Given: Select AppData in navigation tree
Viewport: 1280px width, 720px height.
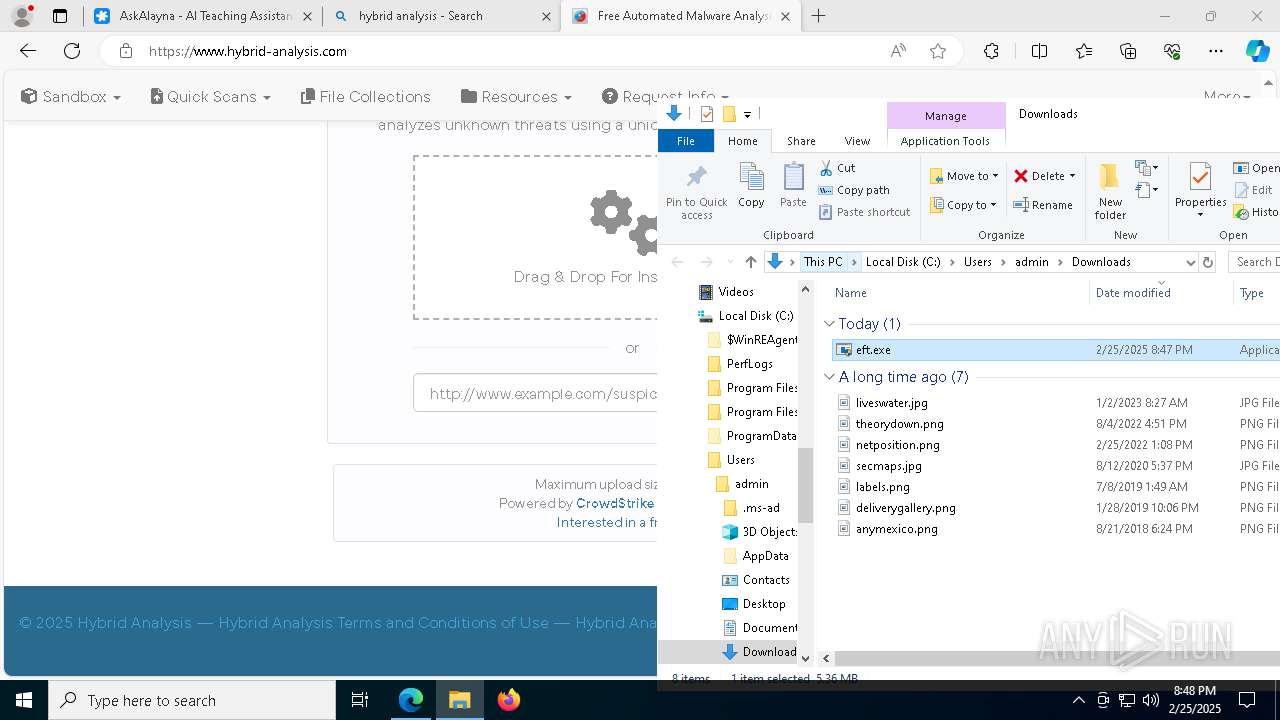Looking at the screenshot, I should click(x=765, y=556).
